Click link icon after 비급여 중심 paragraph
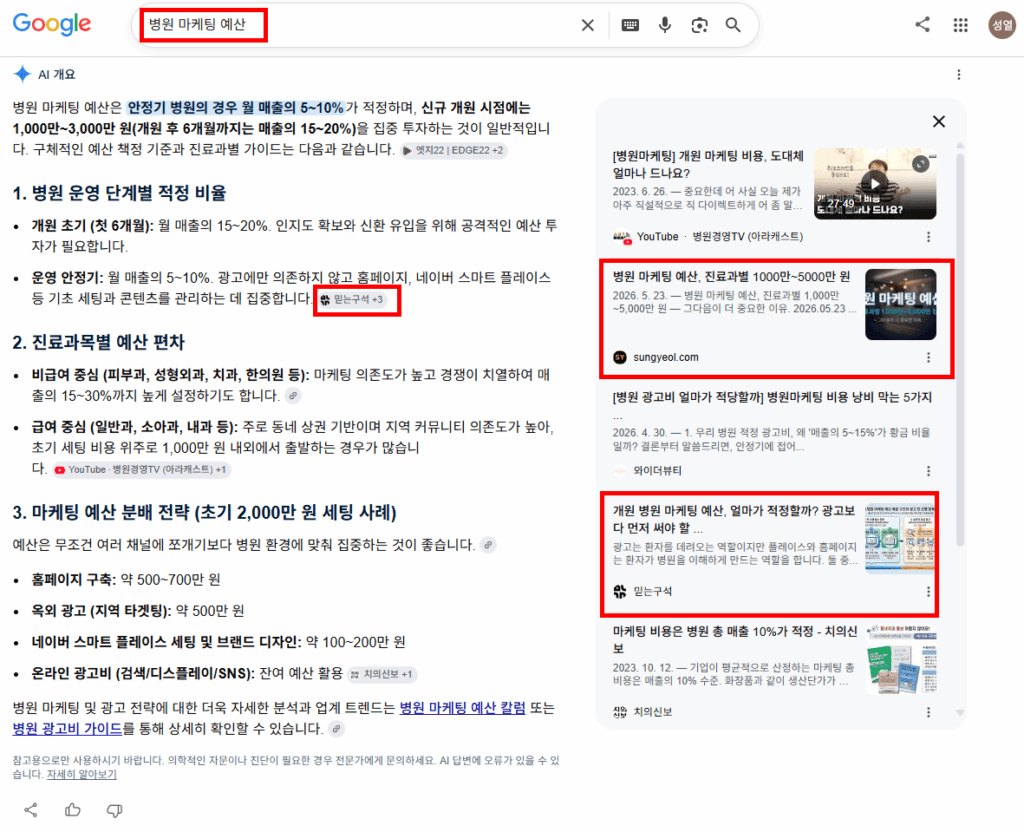Screen dimensions: 1024x832 point(293,396)
